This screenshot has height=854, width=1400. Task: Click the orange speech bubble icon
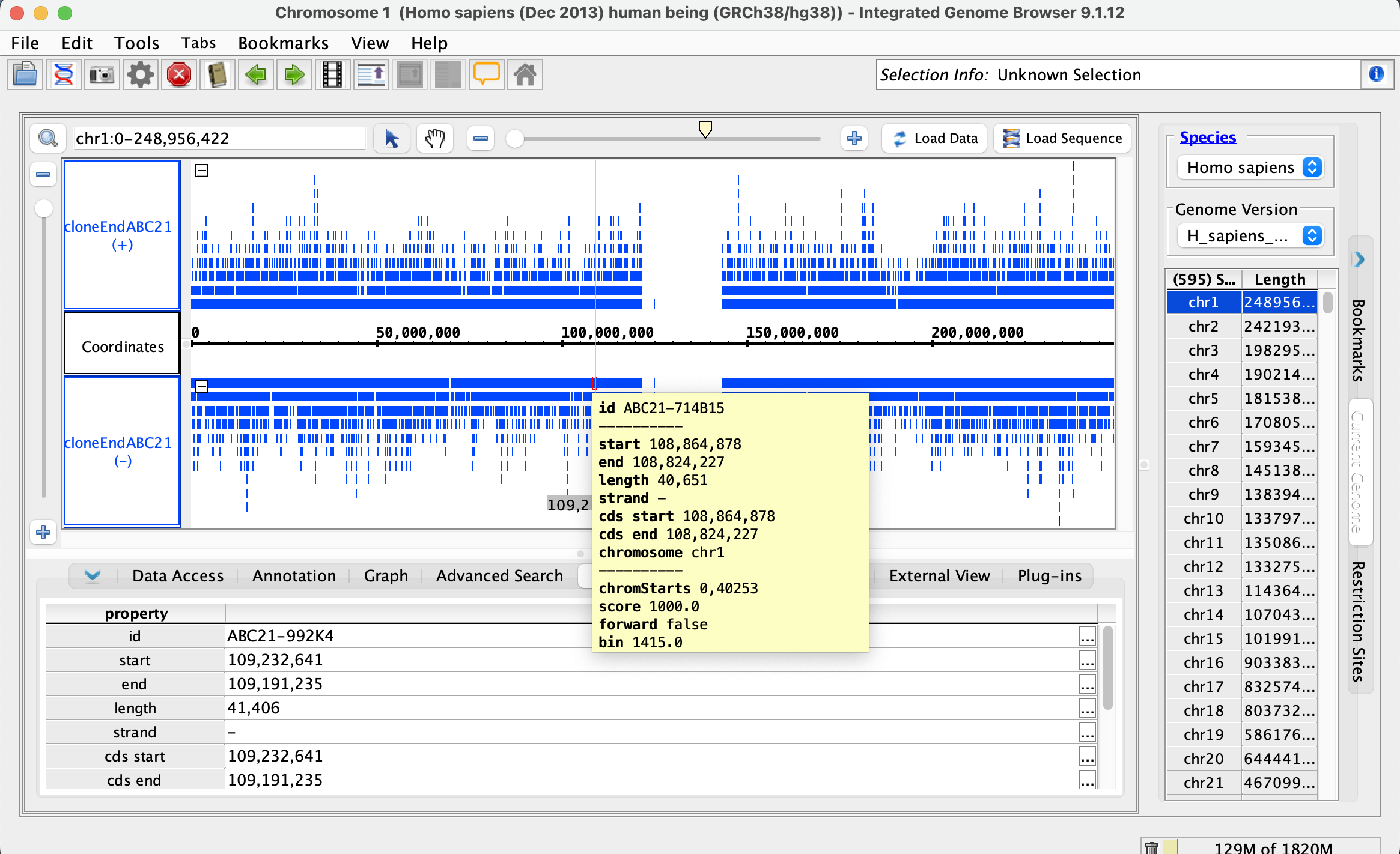tap(487, 75)
